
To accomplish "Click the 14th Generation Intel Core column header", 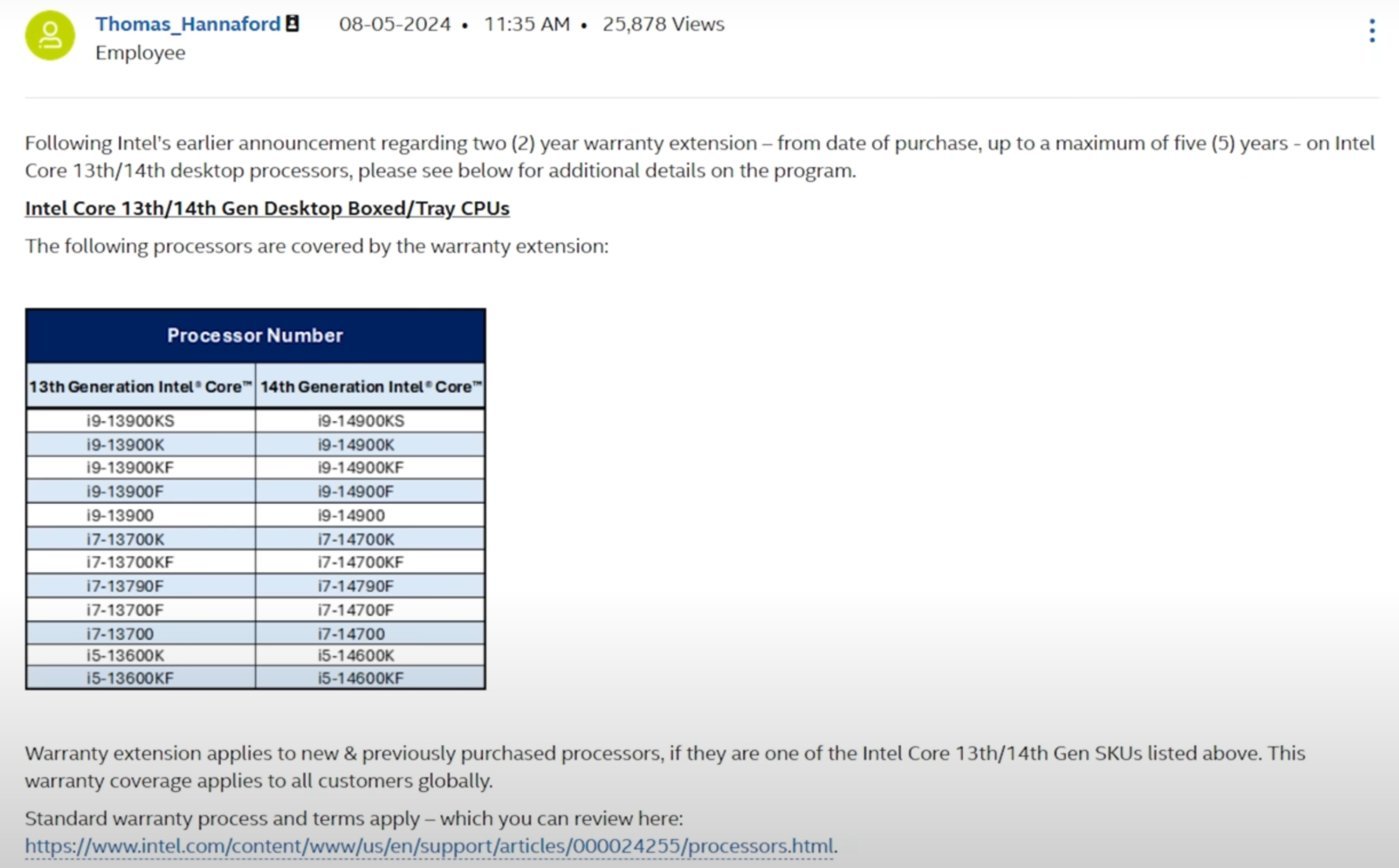I will pos(371,386).
